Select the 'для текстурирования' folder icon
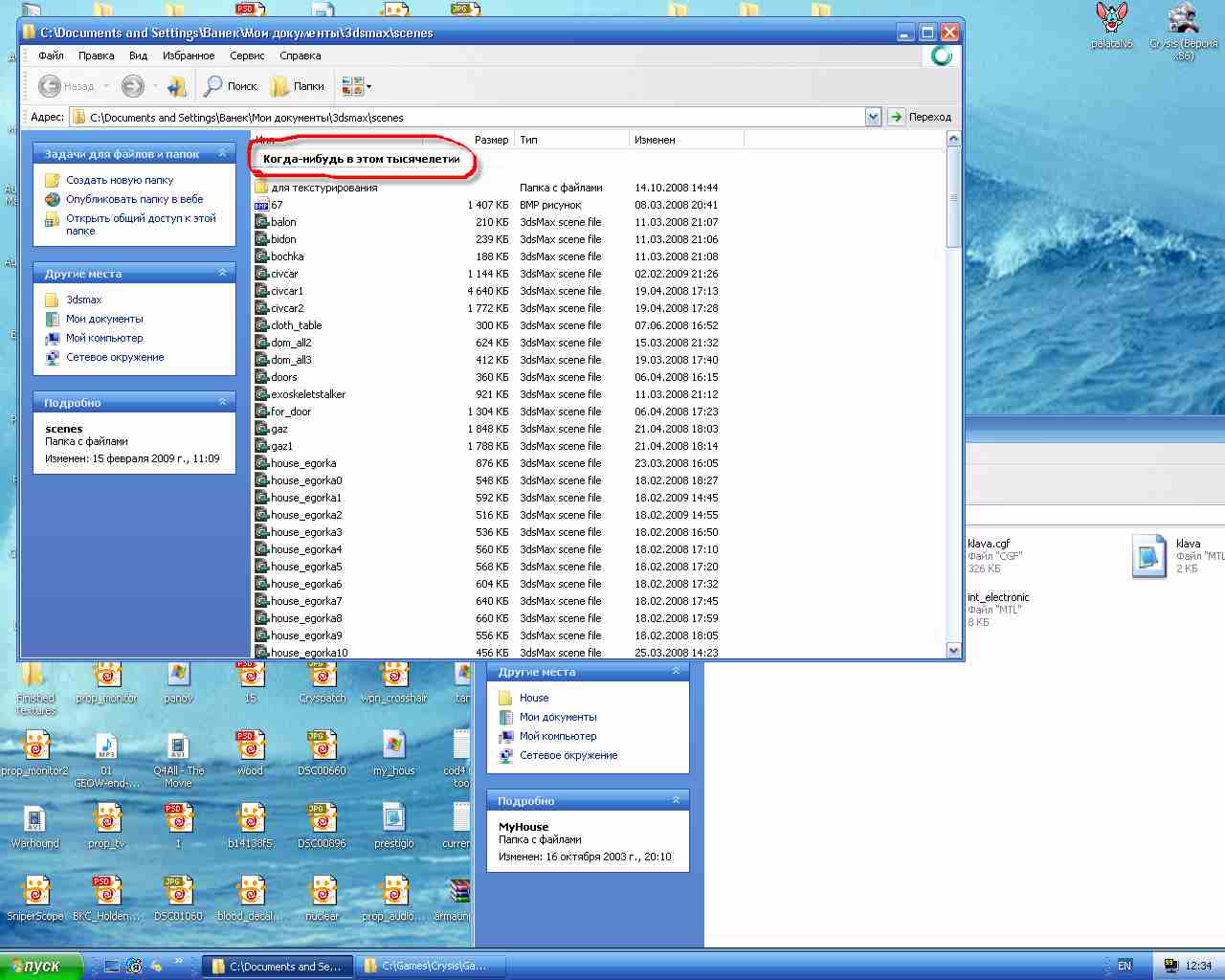The height and width of the screenshot is (980, 1225). 261,188
